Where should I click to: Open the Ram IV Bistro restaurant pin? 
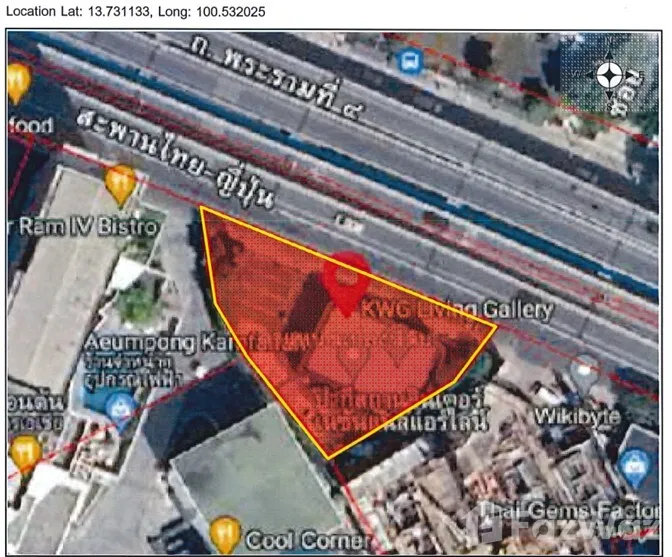[x=121, y=184]
